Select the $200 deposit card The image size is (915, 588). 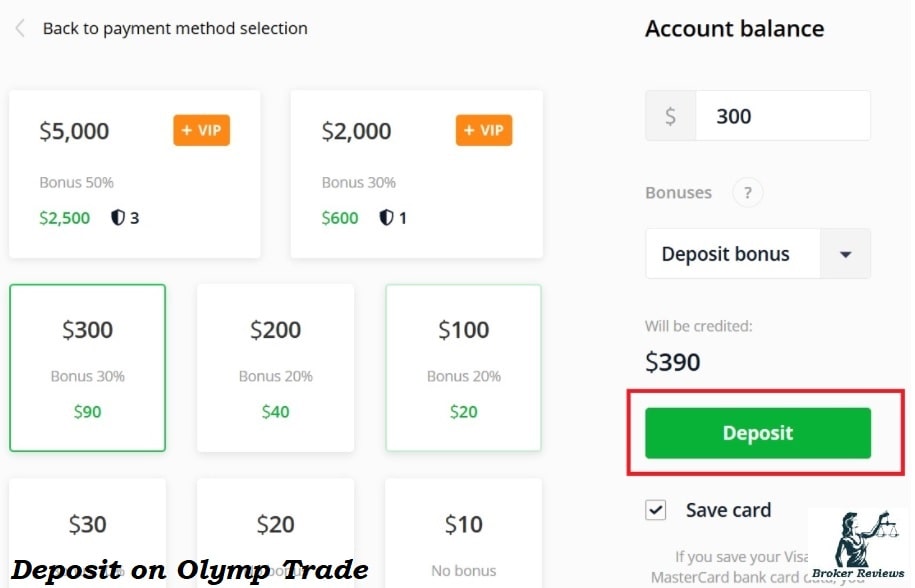275,368
